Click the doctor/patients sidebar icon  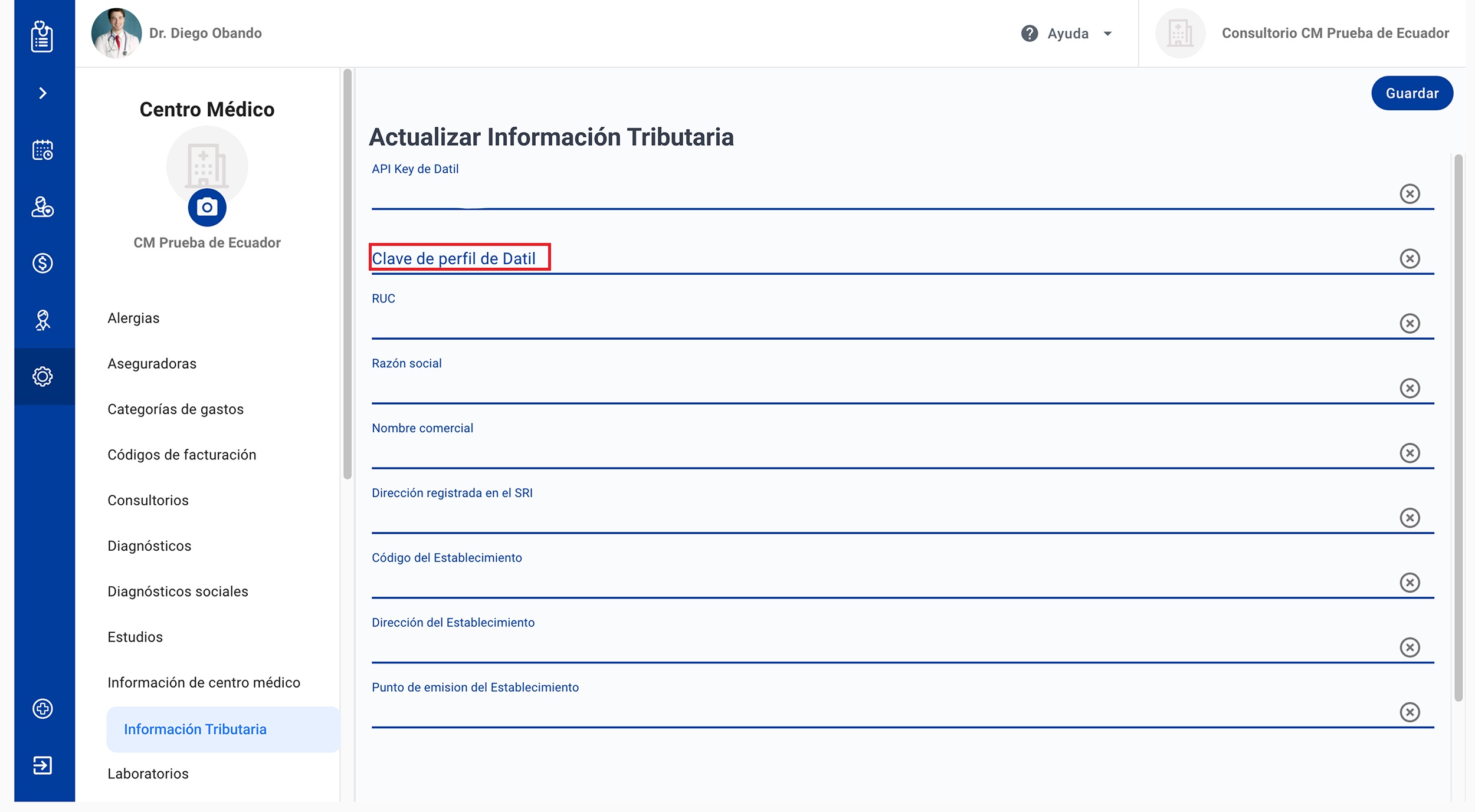pos(42,207)
